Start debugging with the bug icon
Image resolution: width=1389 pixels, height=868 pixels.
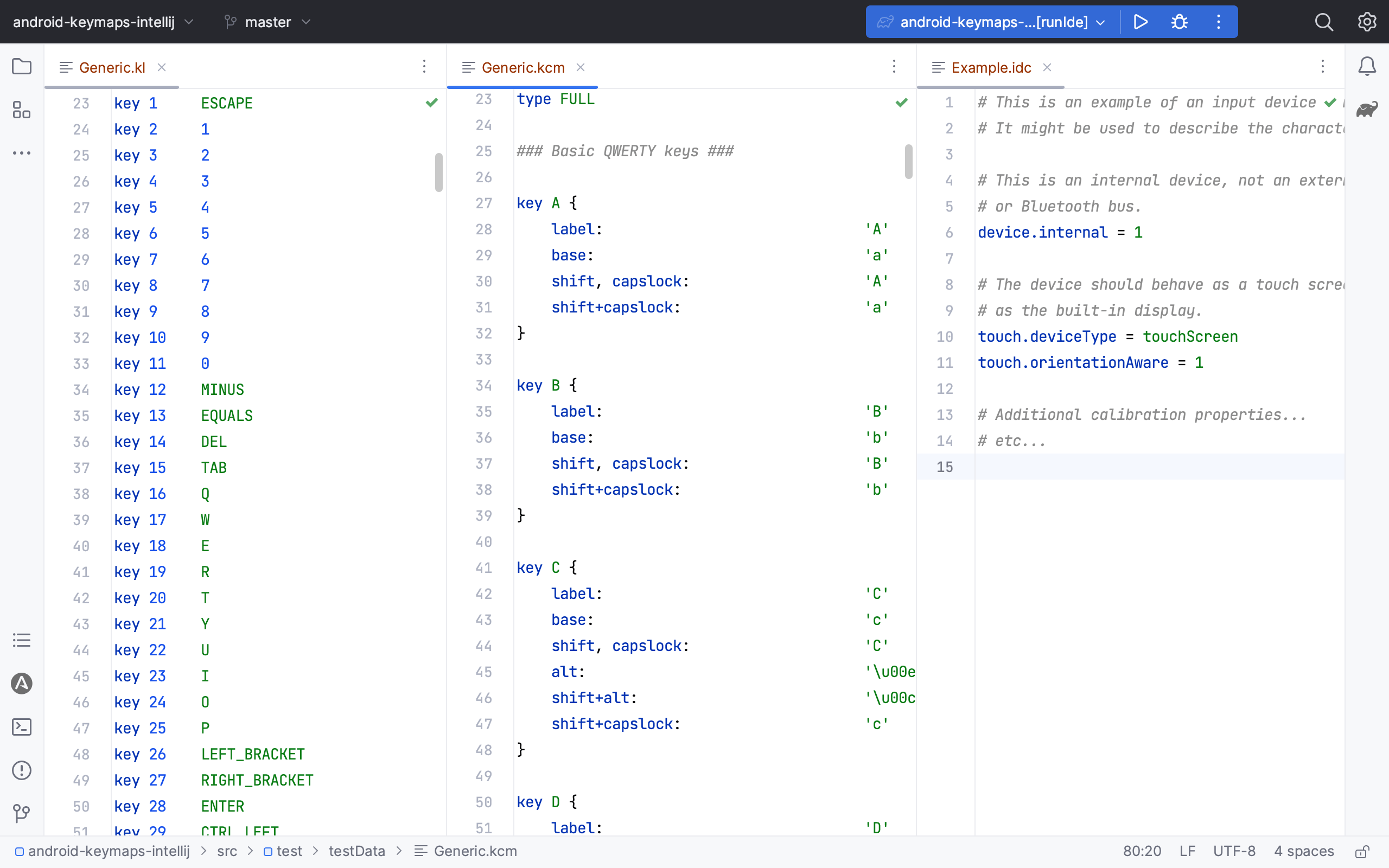click(x=1178, y=21)
